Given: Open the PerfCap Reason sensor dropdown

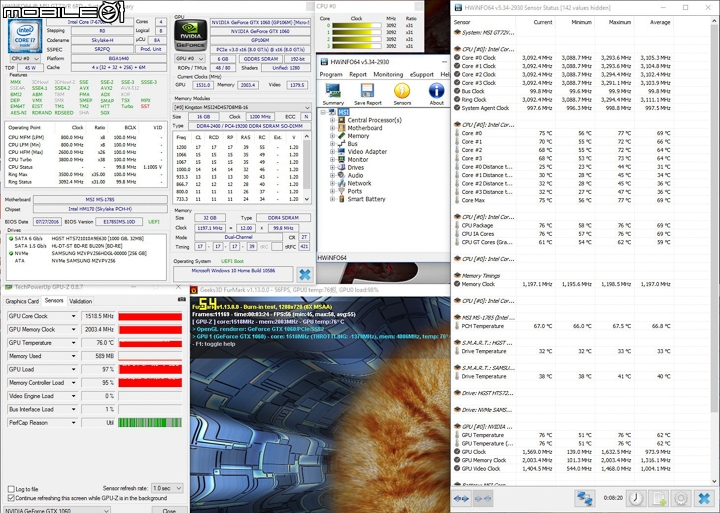Looking at the screenshot, I should [x=73, y=423].
